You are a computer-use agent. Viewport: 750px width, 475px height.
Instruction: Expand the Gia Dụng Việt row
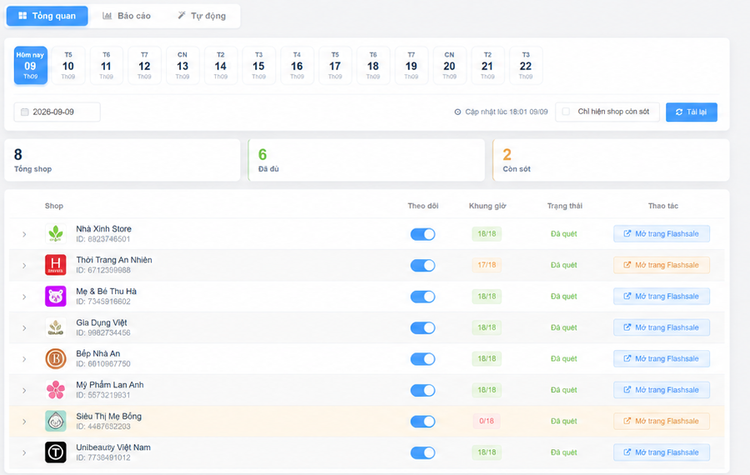24,328
